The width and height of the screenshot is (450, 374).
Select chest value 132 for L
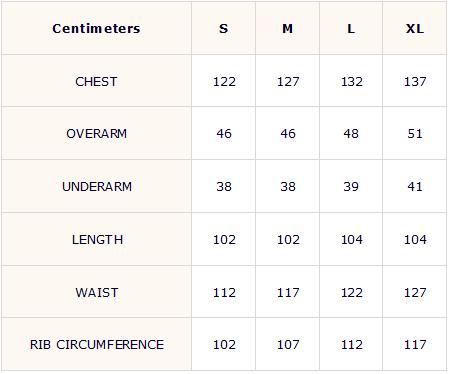[x=352, y=81]
